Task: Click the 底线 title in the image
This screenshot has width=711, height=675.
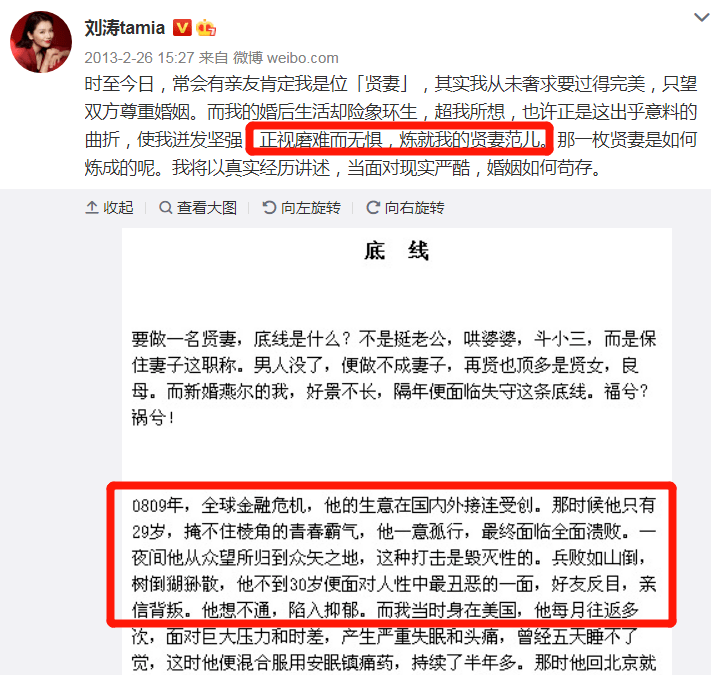Action: (x=397, y=251)
